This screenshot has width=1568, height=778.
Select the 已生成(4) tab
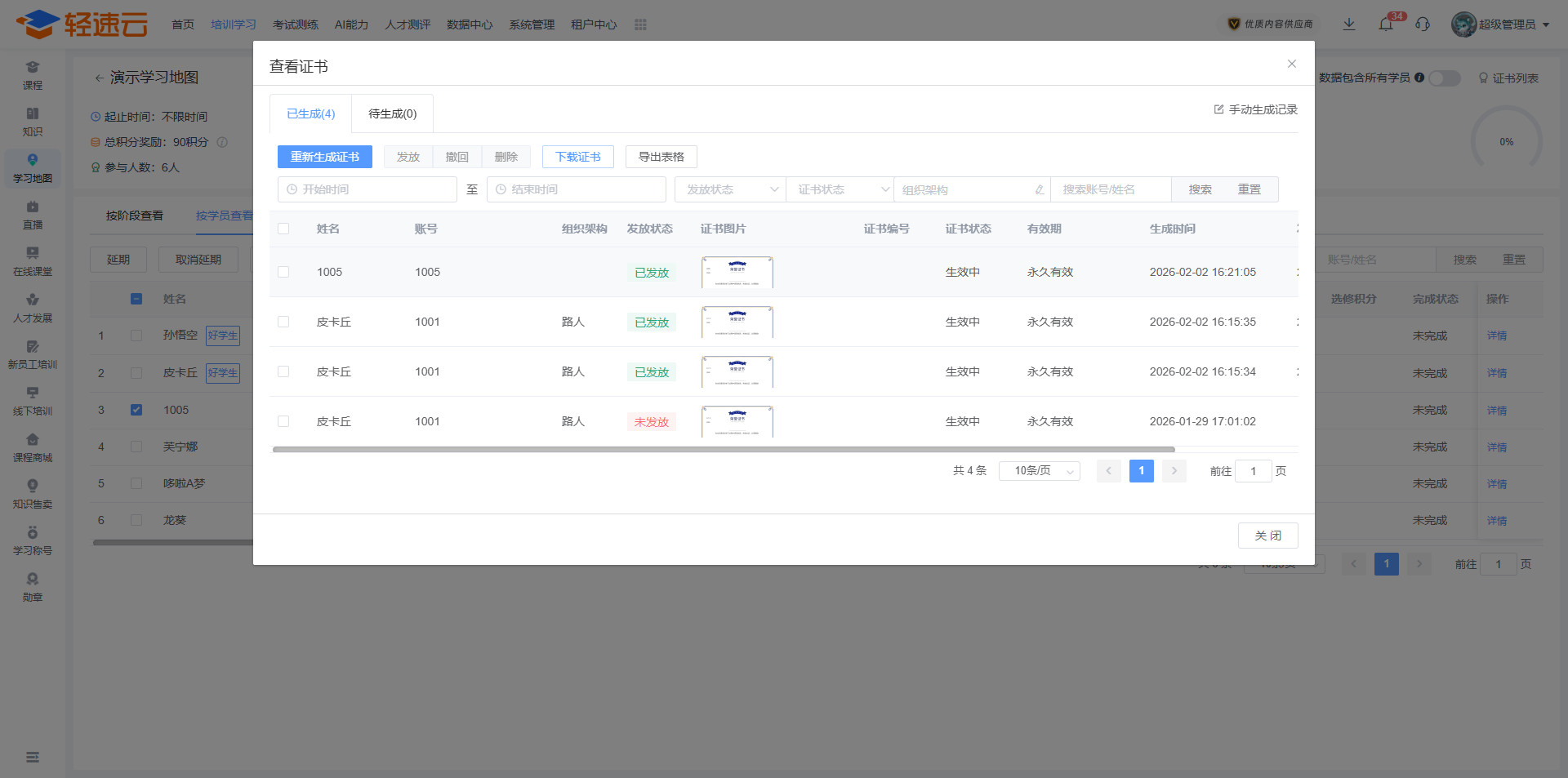[310, 113]
